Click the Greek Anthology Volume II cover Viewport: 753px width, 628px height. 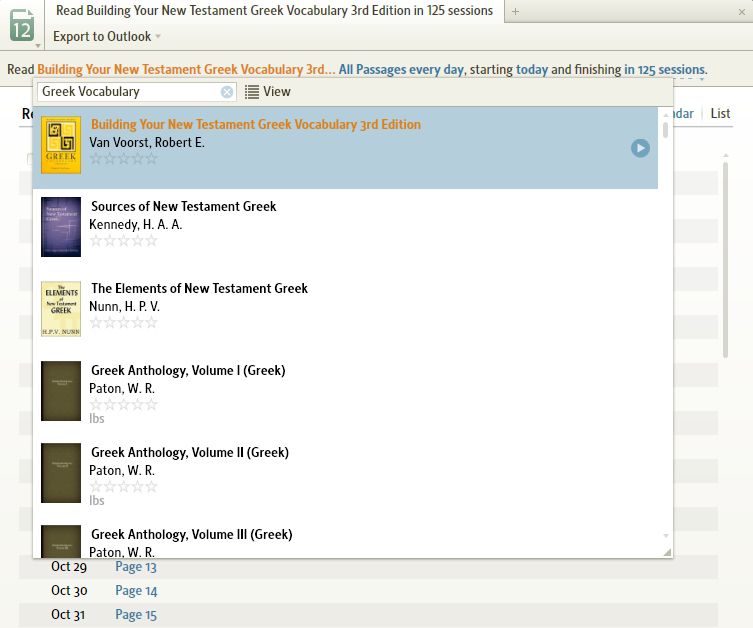point(61,473)
